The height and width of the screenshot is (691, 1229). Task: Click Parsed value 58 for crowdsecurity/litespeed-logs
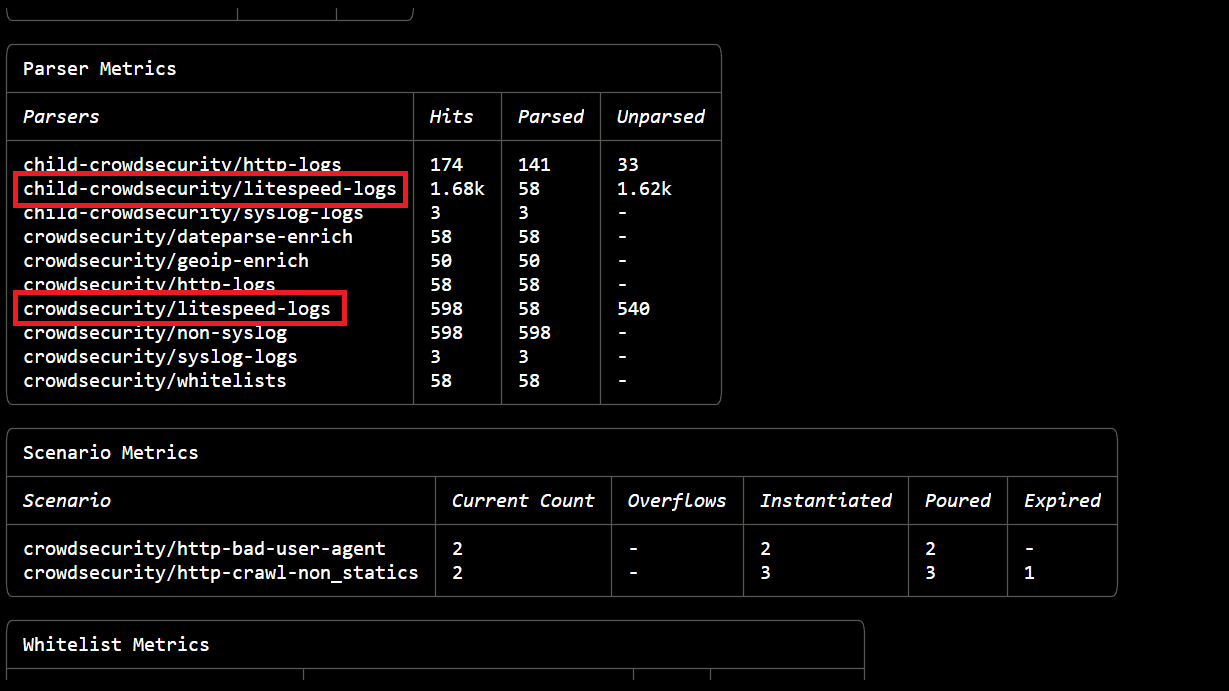(529, 309)
